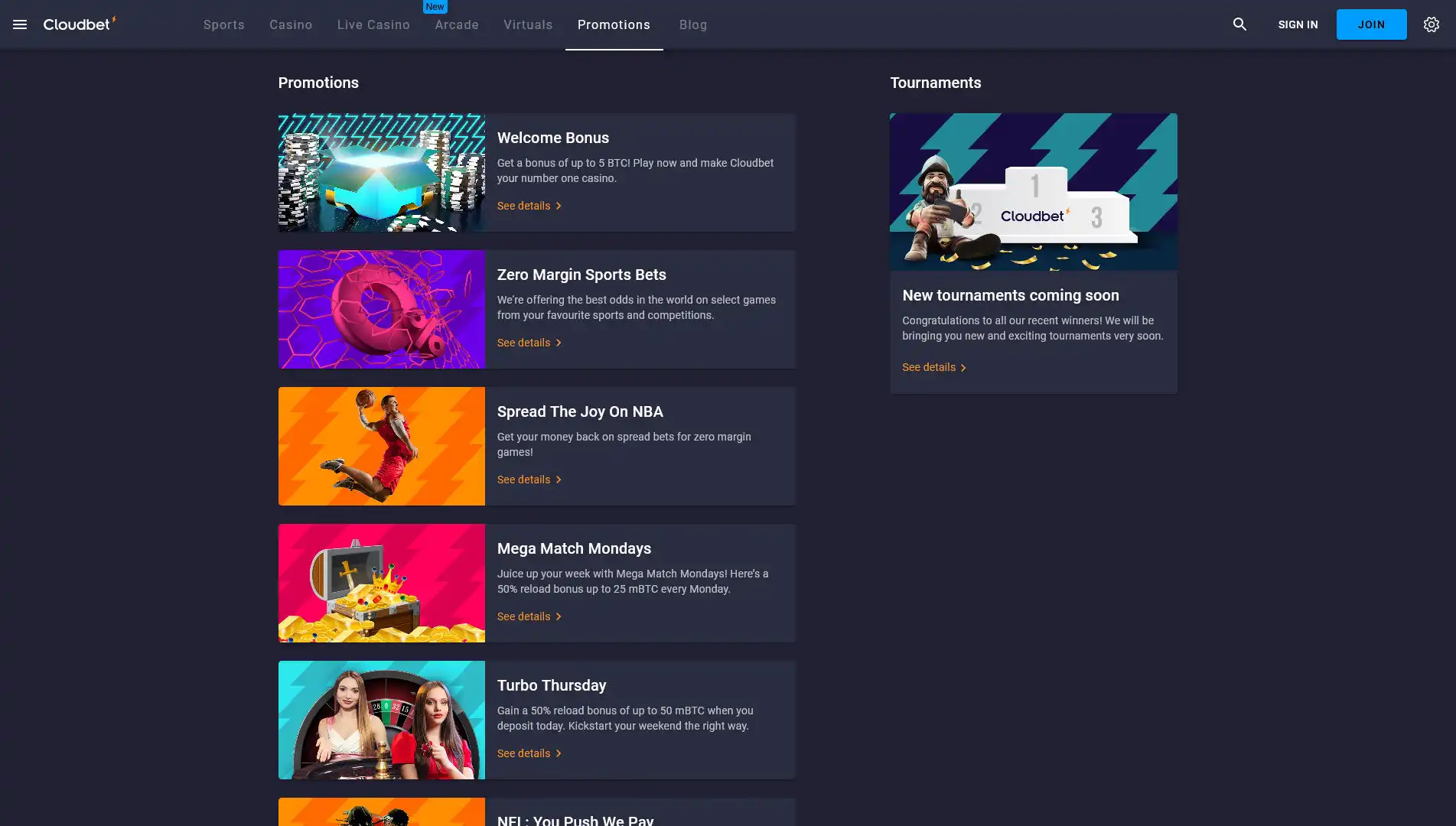This screenshot has height=826, width=1456.
Task: Switch to the Sports tab
Action: tap(223, 24)
